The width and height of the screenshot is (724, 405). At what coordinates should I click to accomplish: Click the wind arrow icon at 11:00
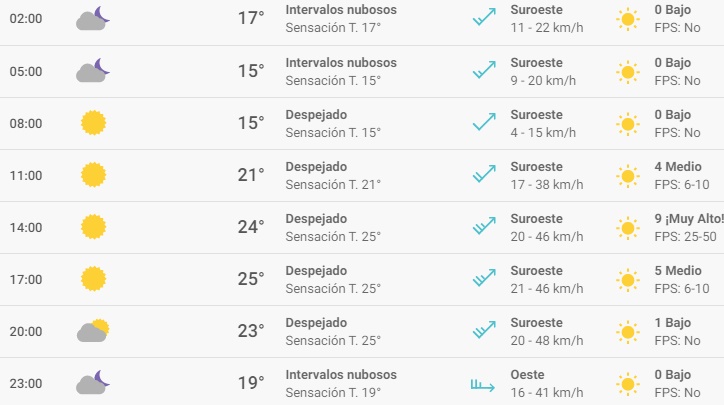click(x=484, y=175)
